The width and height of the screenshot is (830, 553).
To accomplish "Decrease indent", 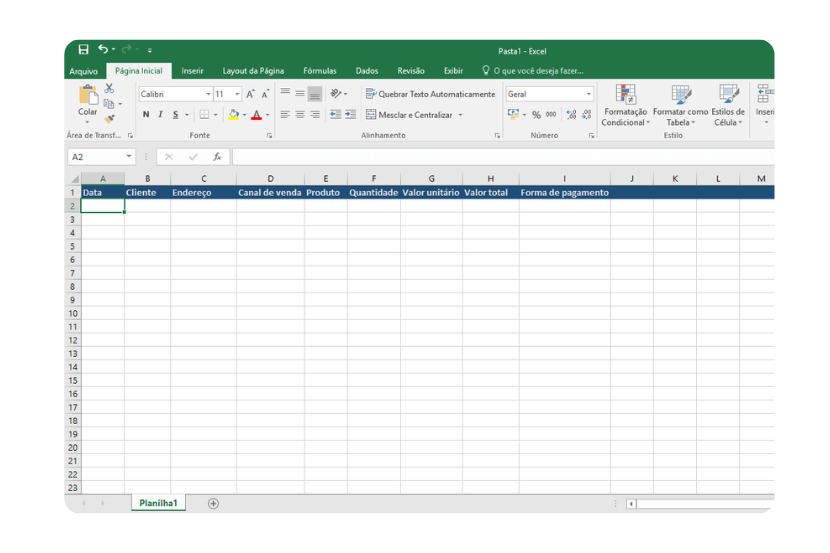I will tap(336, 115).
